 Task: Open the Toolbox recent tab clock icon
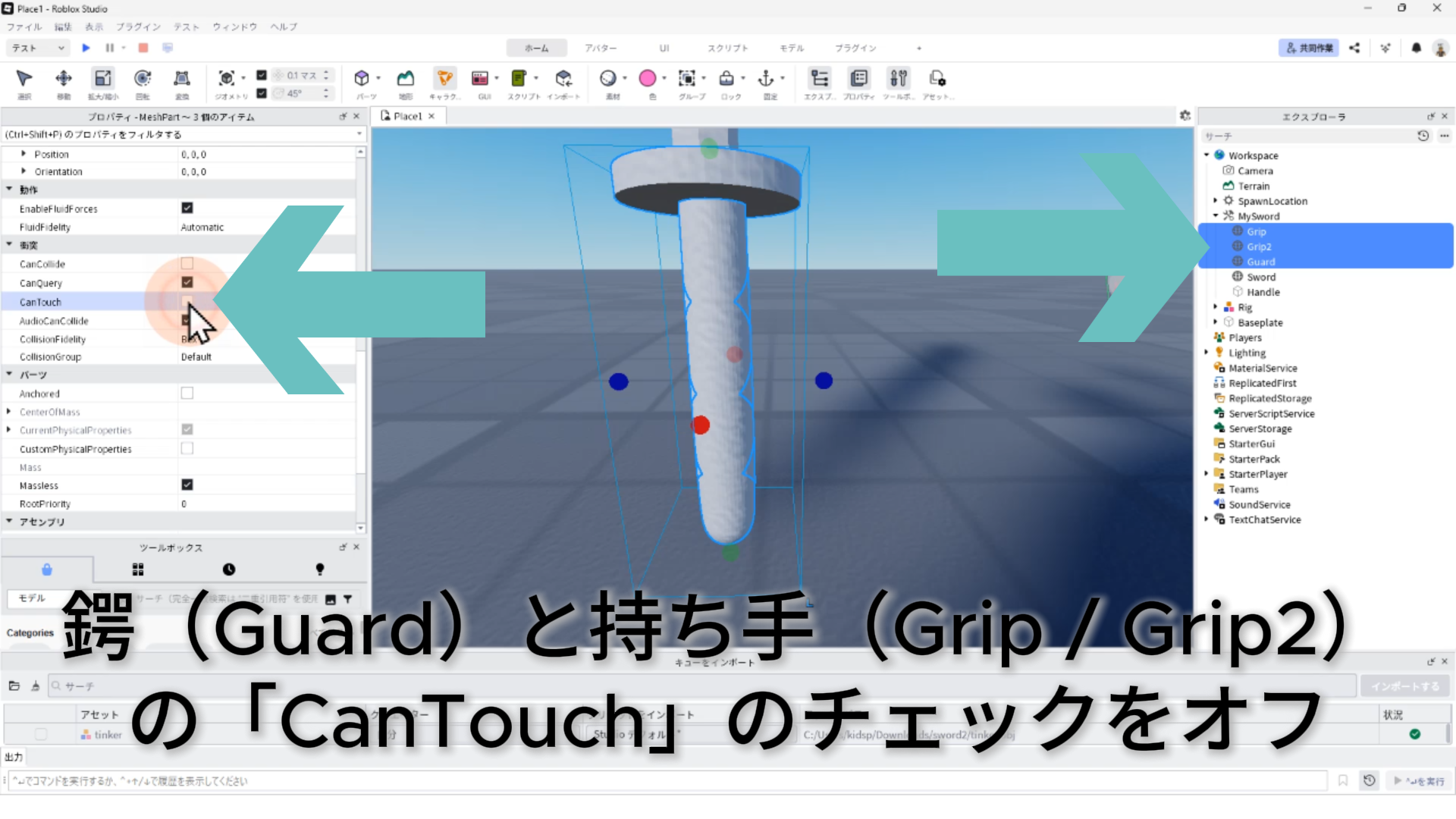(x=229, y=570)
